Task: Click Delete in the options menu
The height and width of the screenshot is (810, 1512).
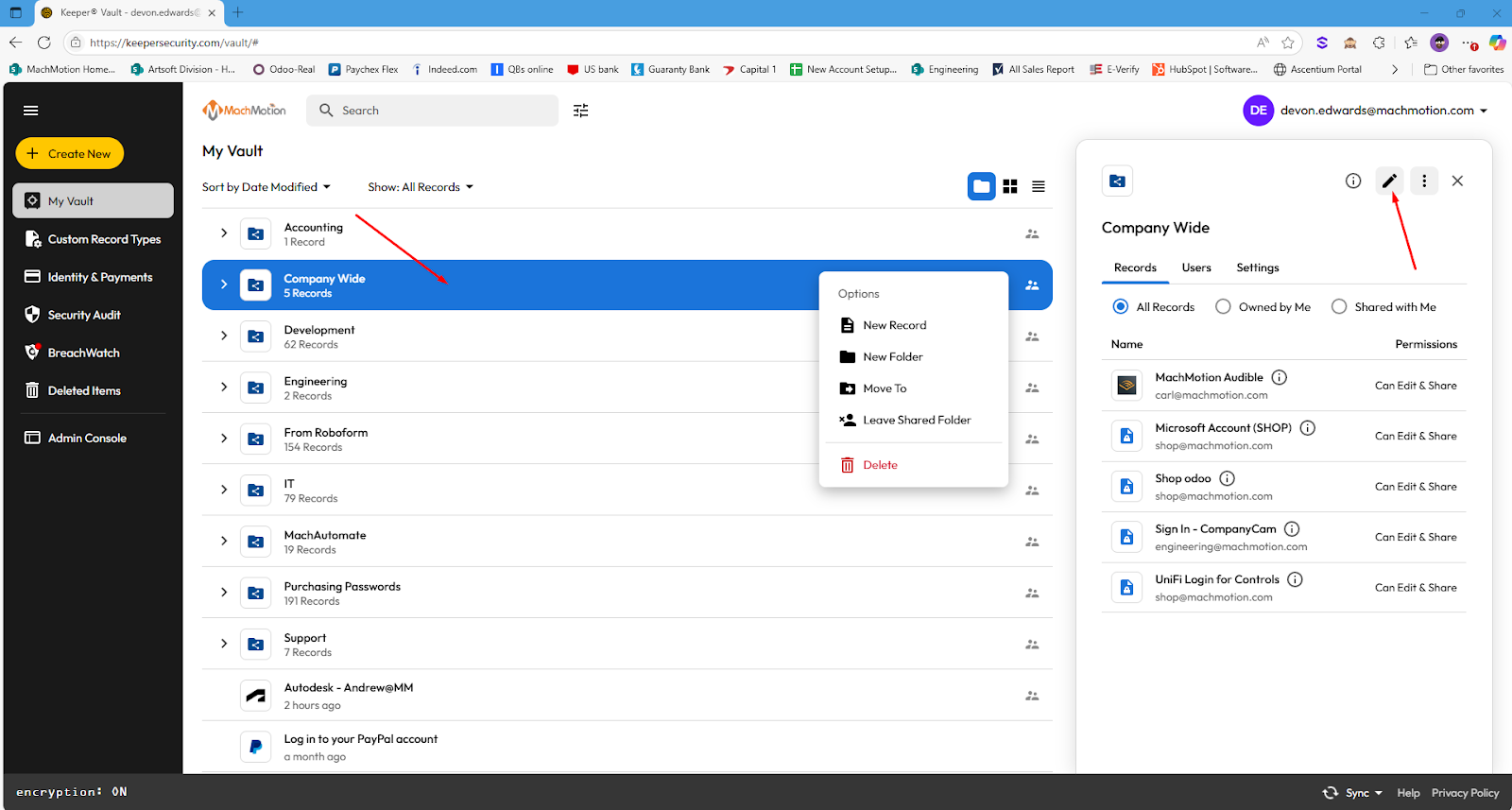Action: click(x=880, y=465)
